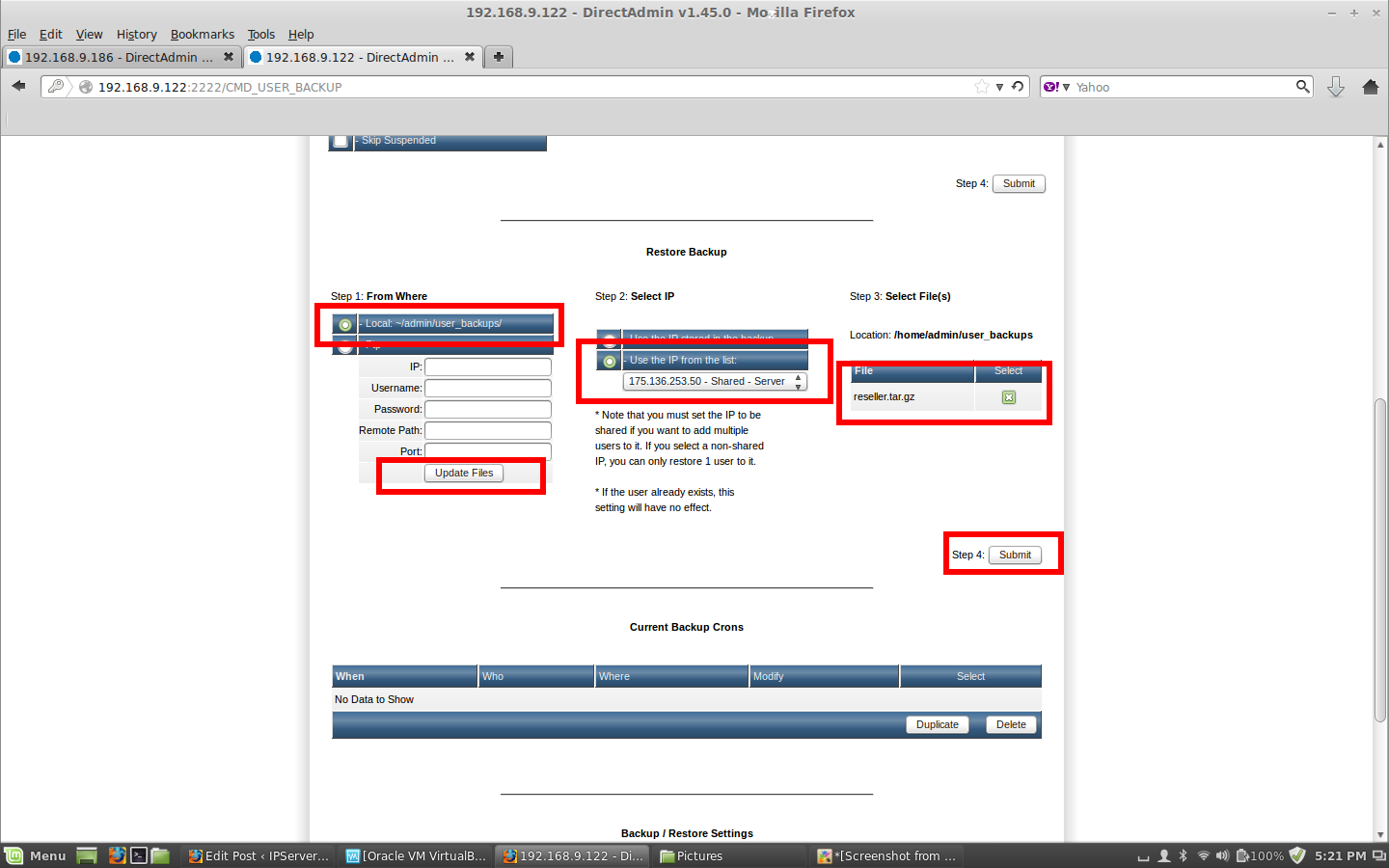The image size is (1389, 868).
Task: Toggle the reseller.tar.gz file checkbox
Action: click(1009, 397)
